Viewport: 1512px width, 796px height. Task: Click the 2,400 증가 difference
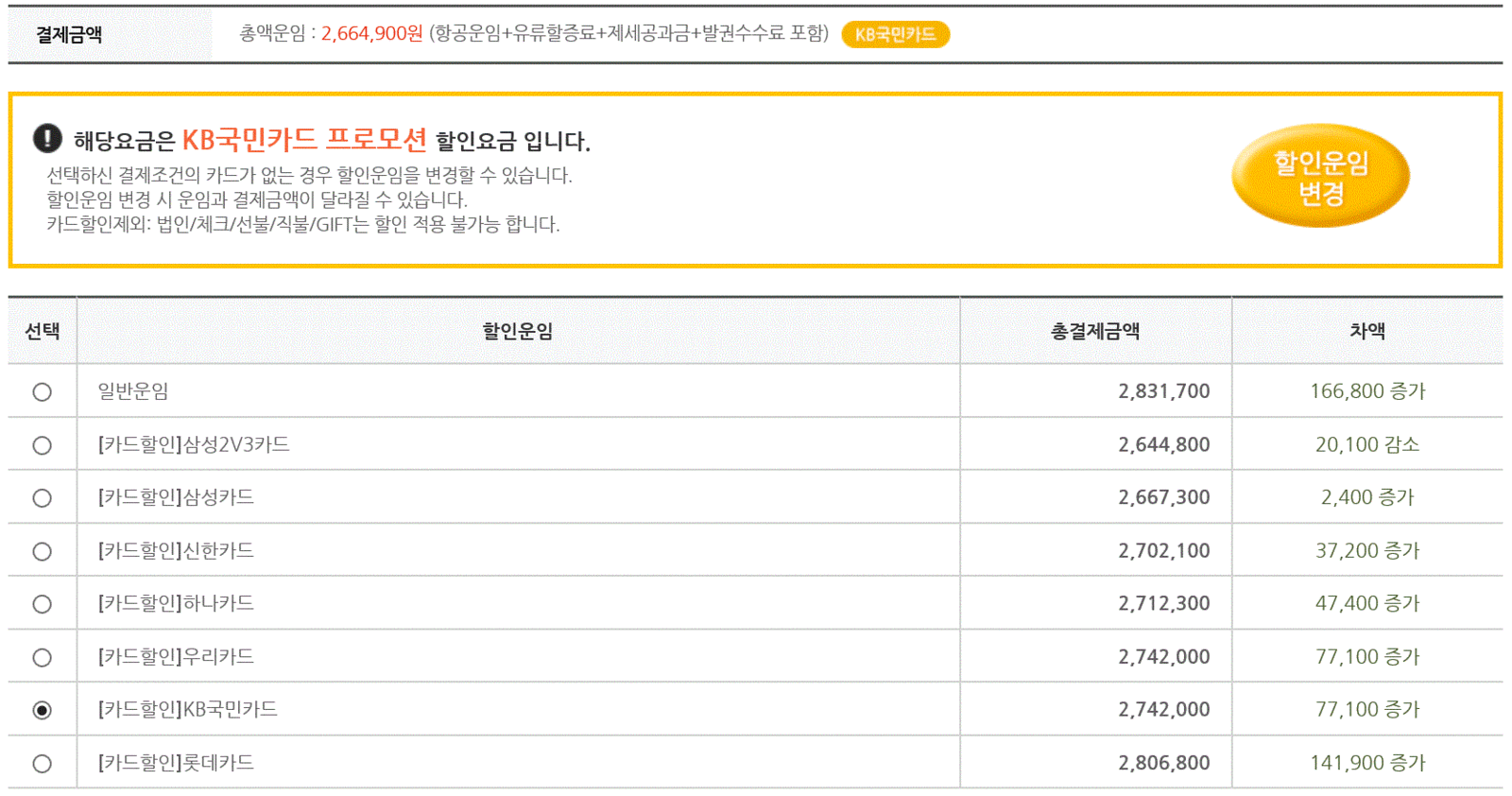pos(1367,497)
